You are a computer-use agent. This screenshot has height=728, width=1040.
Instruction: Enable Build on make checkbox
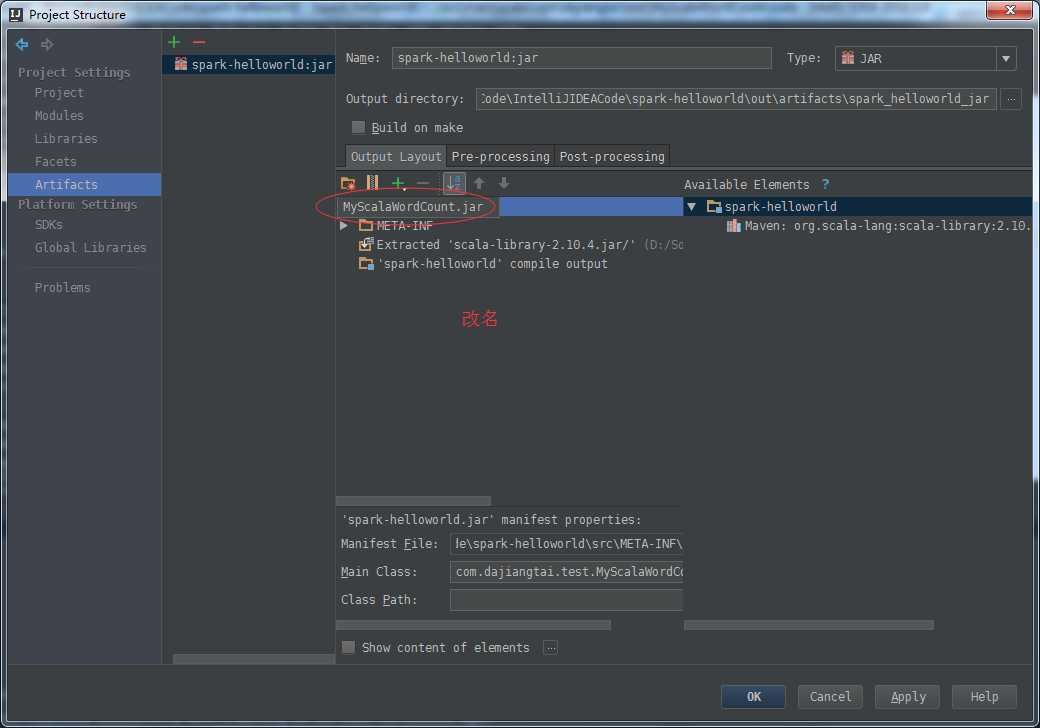(358, 127)
